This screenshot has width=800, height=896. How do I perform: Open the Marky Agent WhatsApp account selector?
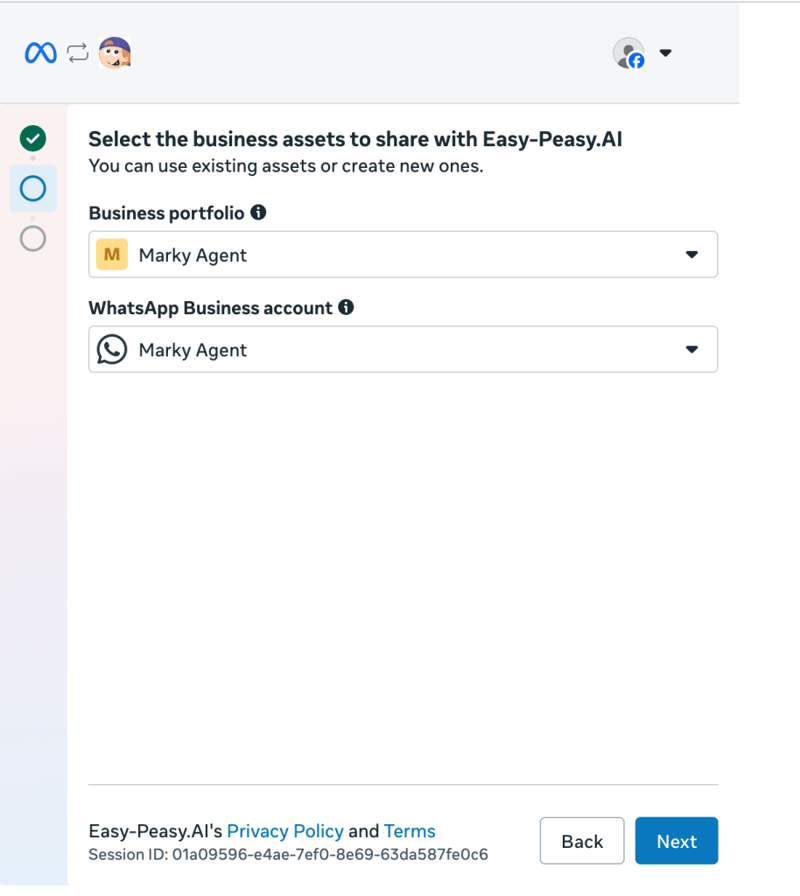[403, 349]
